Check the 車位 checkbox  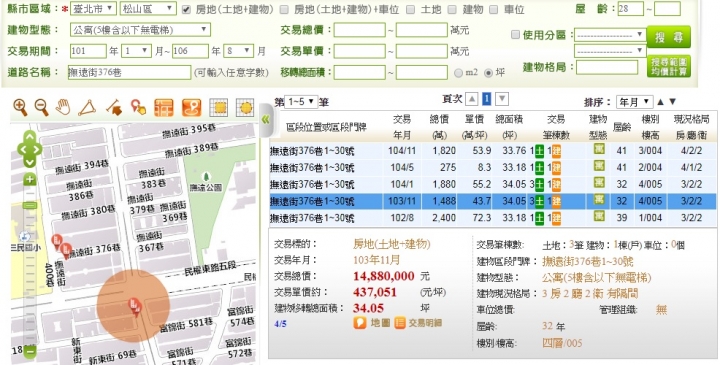pyautogui.click(x=494, y=10)
